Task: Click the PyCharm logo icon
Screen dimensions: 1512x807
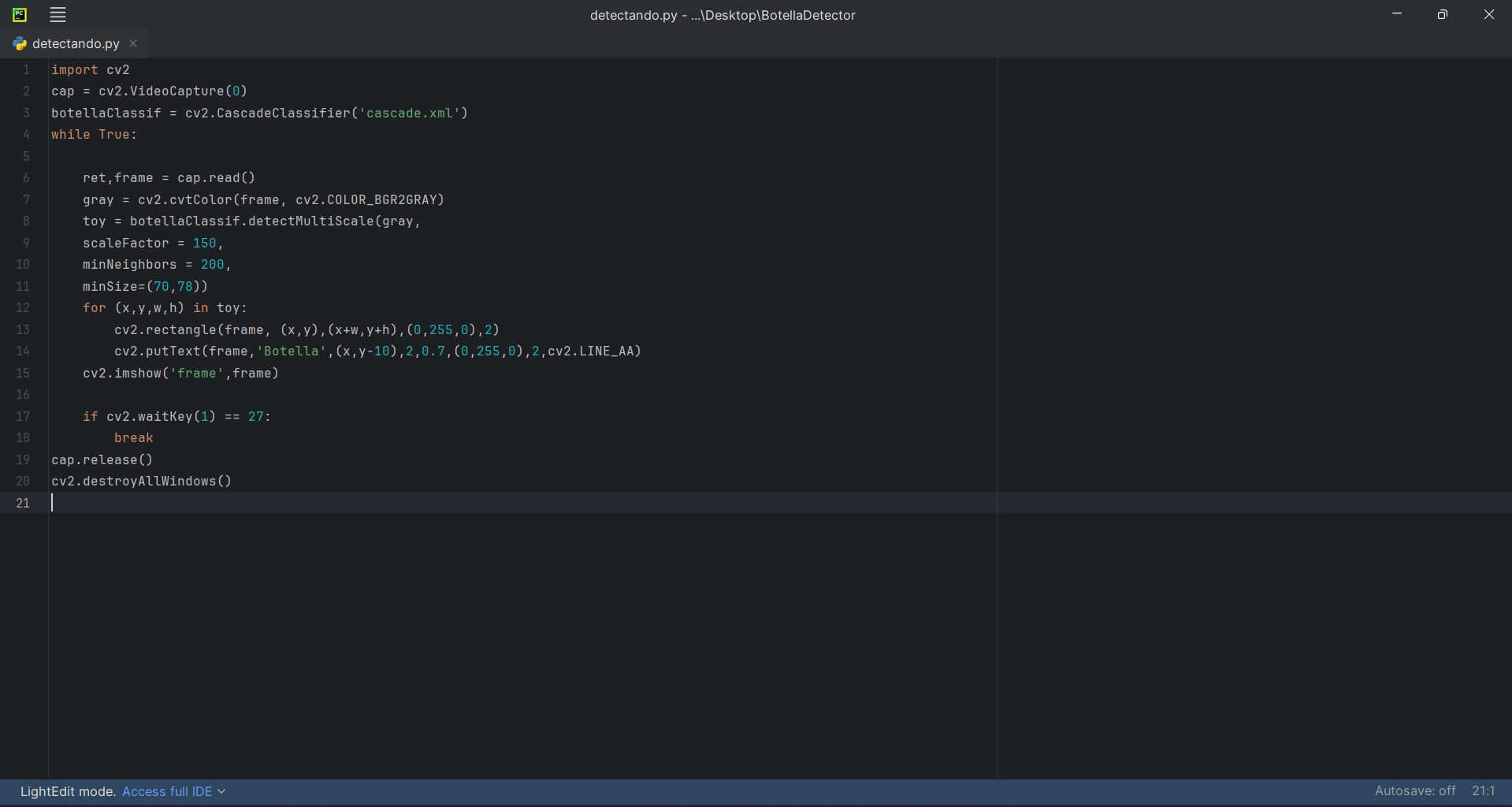Action: [20, 14]
